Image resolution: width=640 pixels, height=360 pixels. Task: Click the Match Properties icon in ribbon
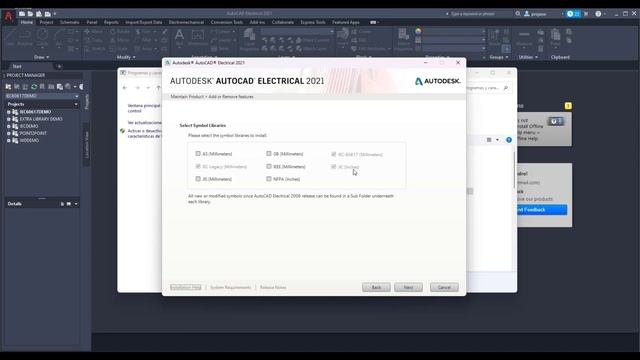(x=404, y=40)
